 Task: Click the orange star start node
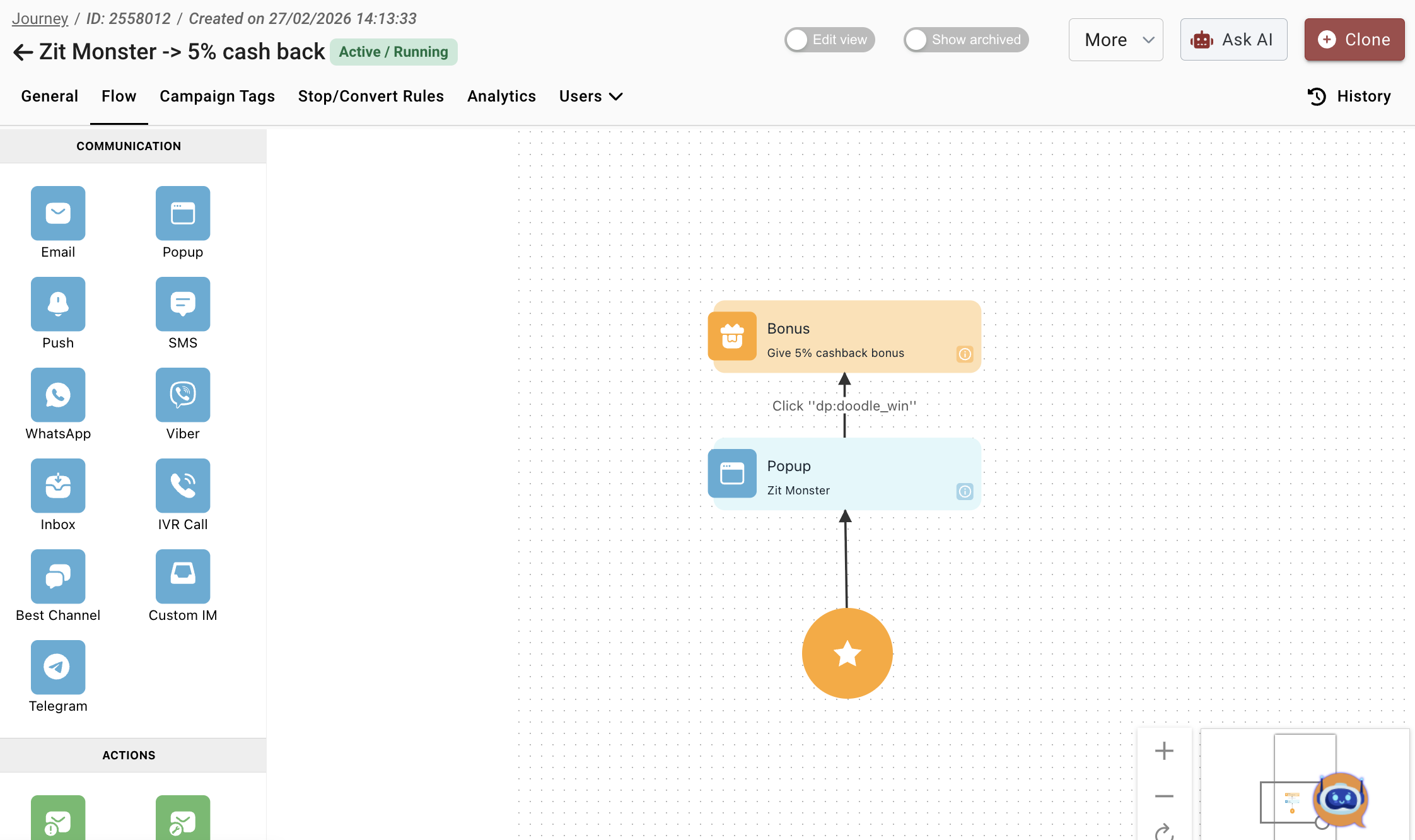(x=847, y=653)
